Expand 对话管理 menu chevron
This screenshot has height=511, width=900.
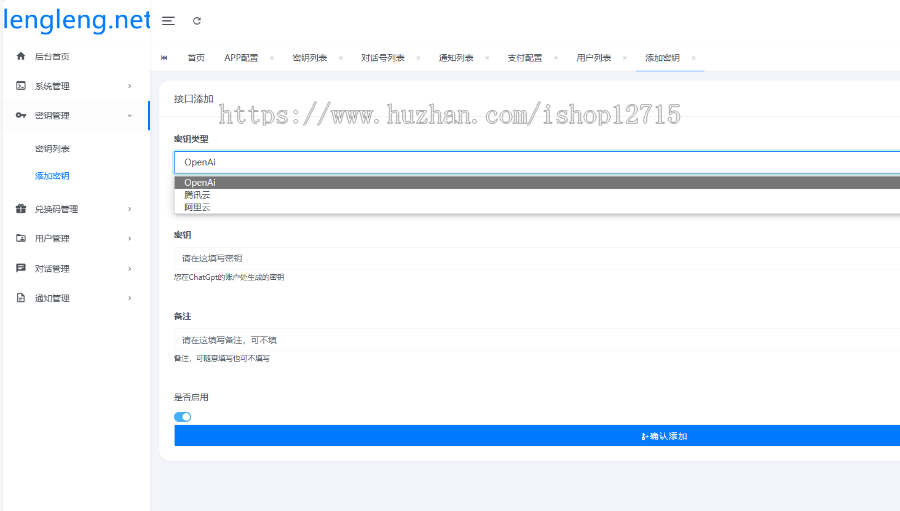coord(130,269)
